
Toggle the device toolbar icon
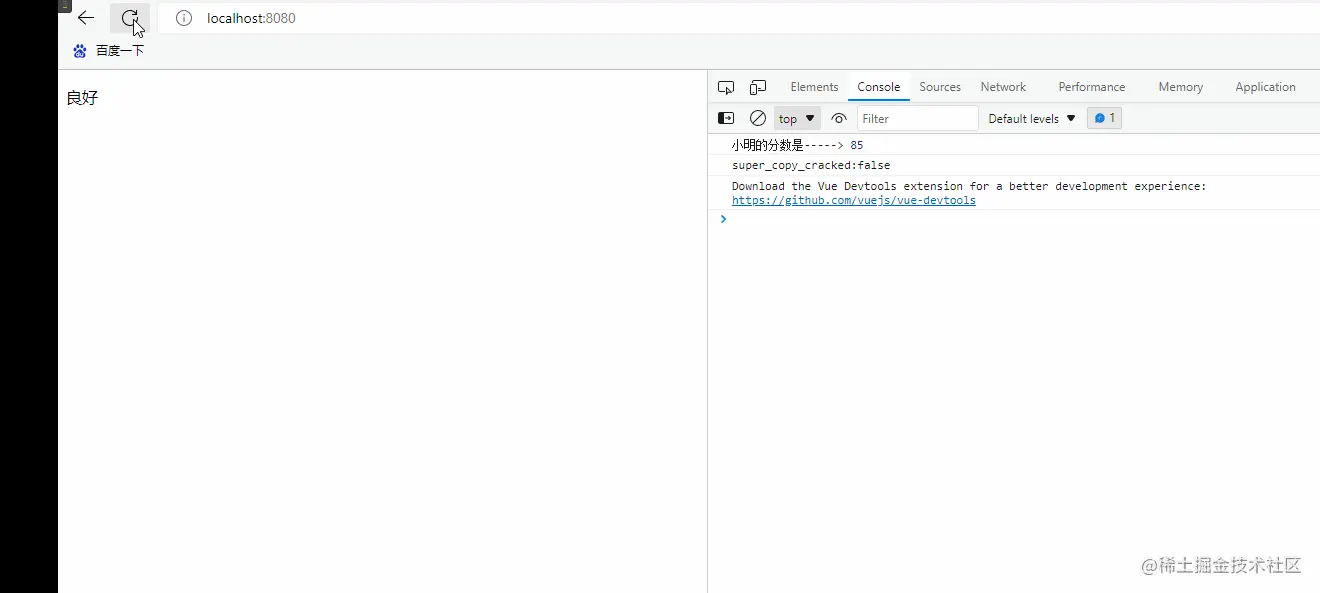coord(758,87)
